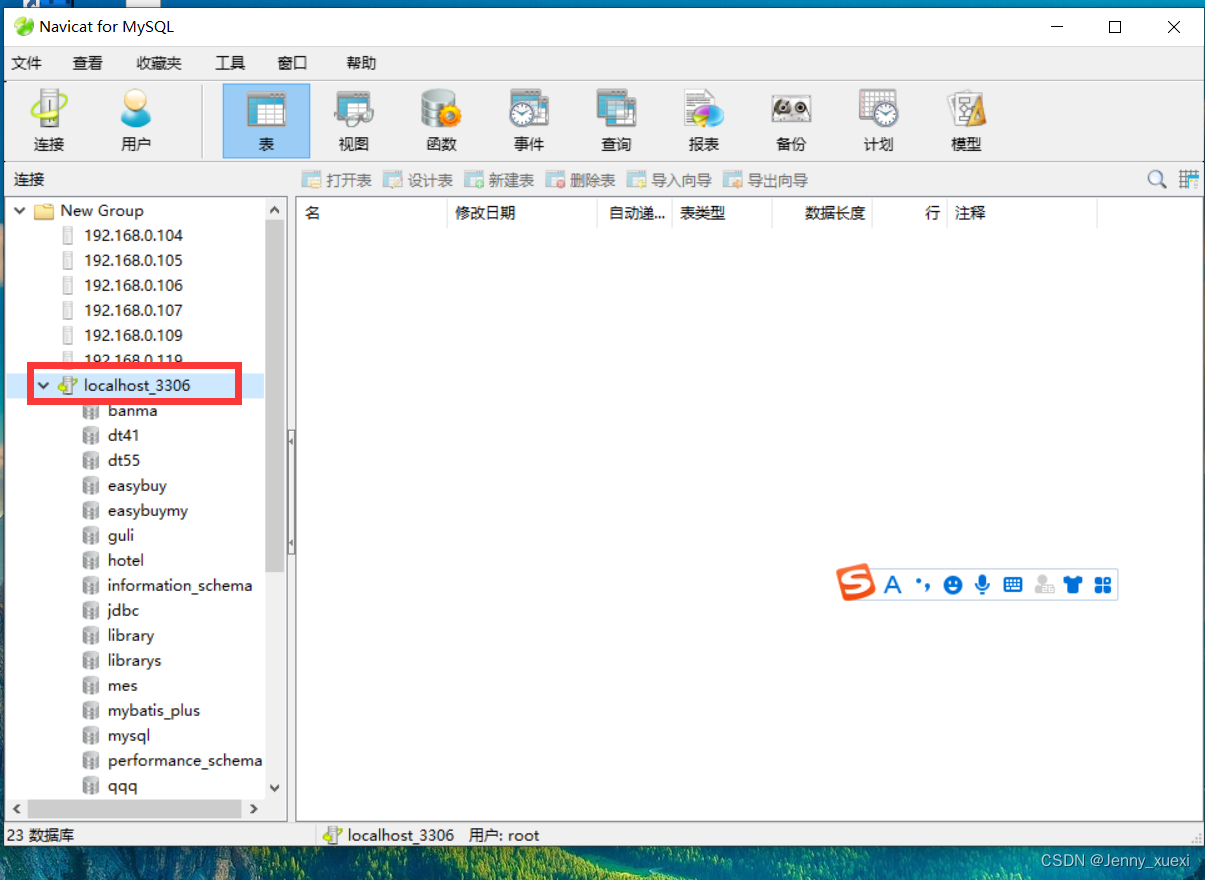The height and width of the screenshot is (880, 1205).
Task: Open the 文件 (File) menu
Action: (27, 63)
